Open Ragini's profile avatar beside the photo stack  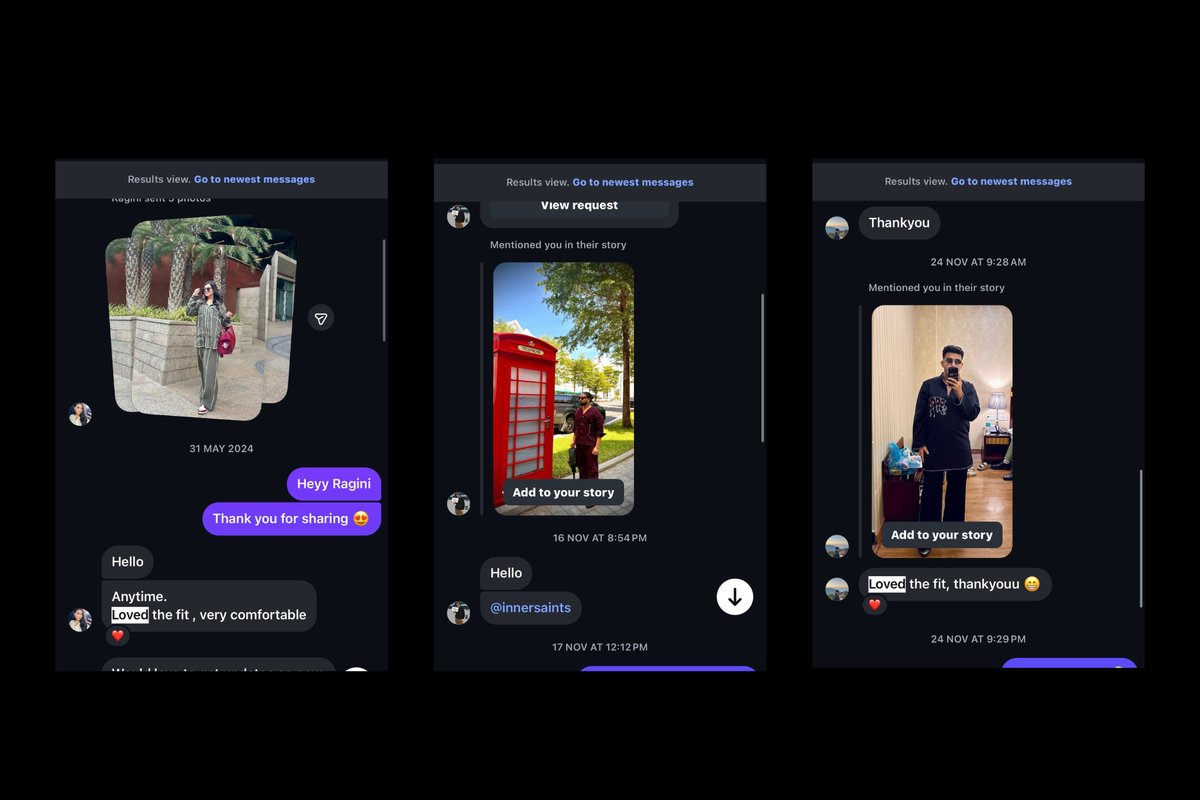pyautogui.click(x=80, y=414)
